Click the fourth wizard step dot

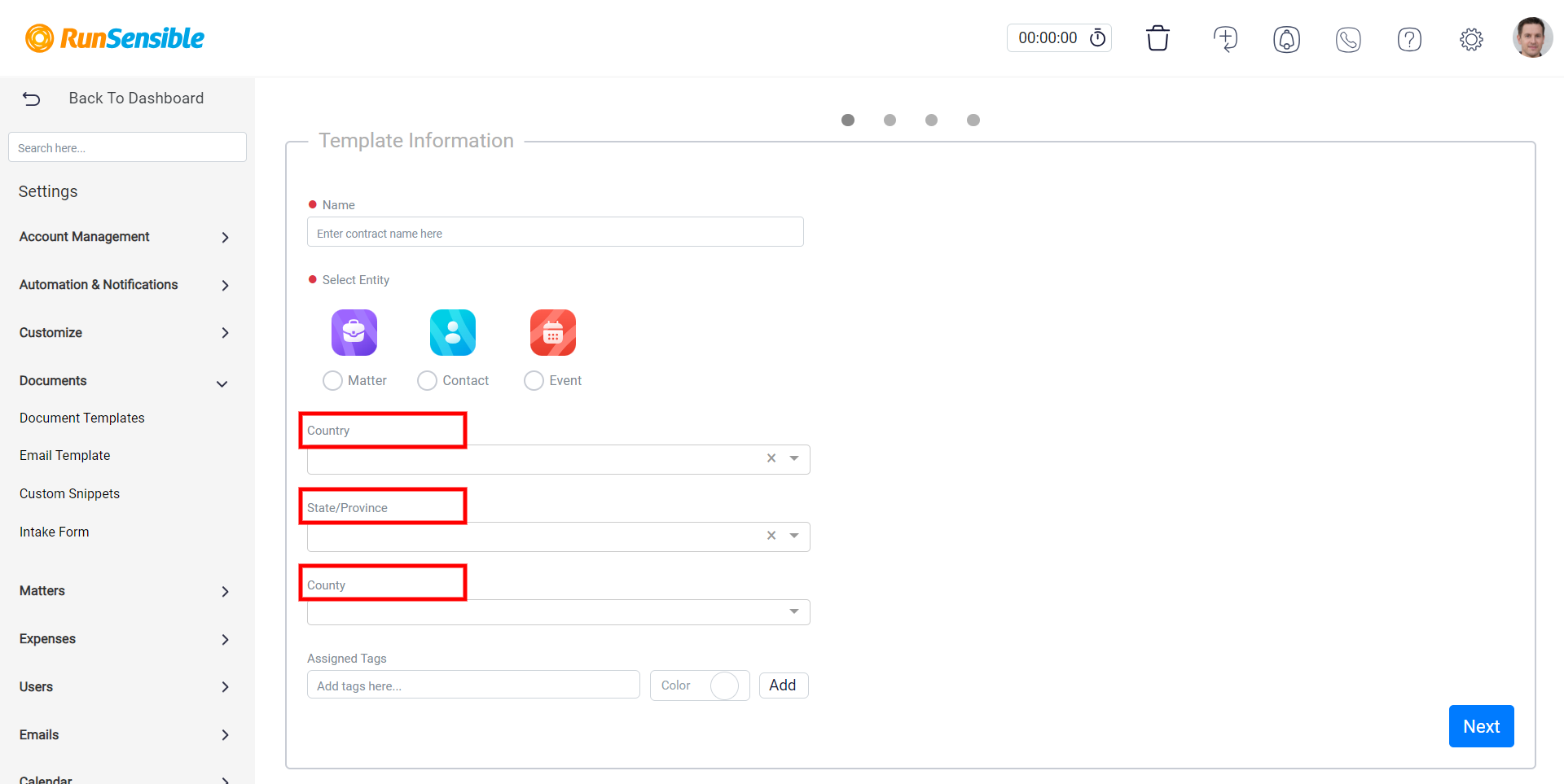(973, 120)
